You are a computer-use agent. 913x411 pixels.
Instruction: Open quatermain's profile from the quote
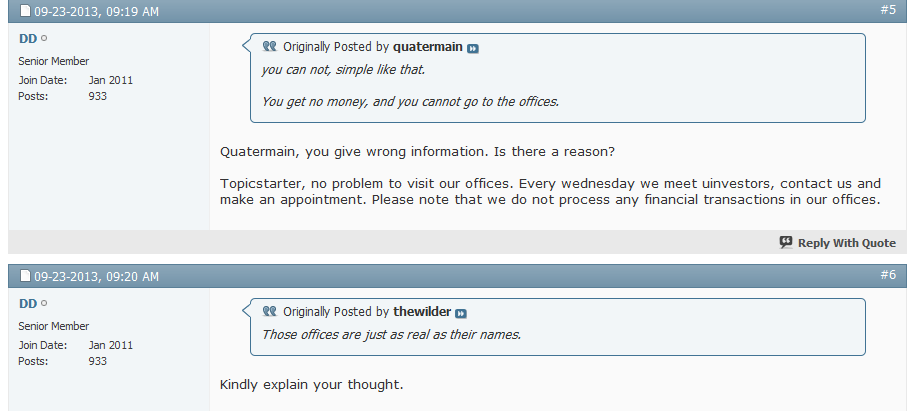click(x=428, y=47)
